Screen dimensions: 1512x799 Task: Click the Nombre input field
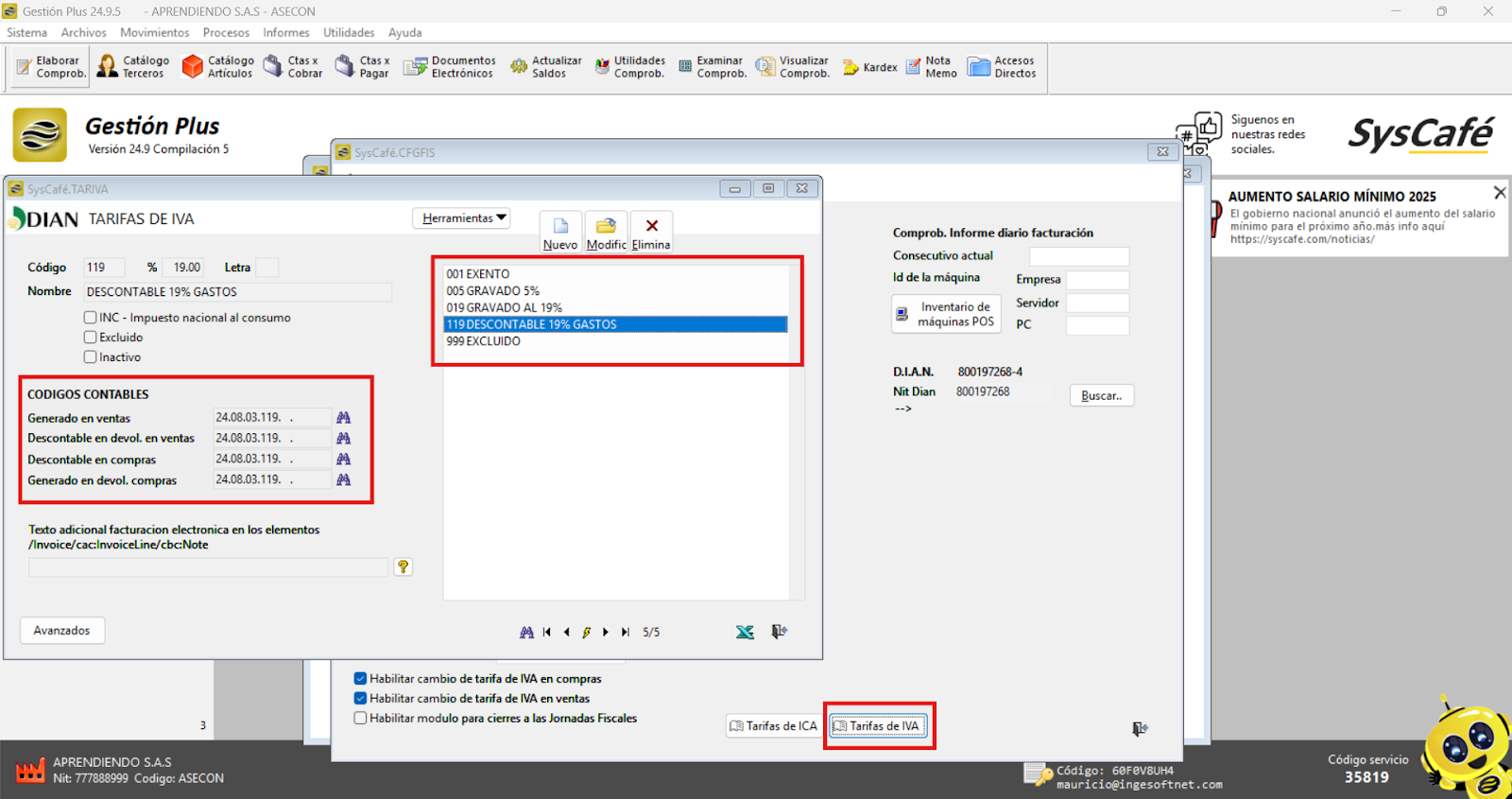236,292
